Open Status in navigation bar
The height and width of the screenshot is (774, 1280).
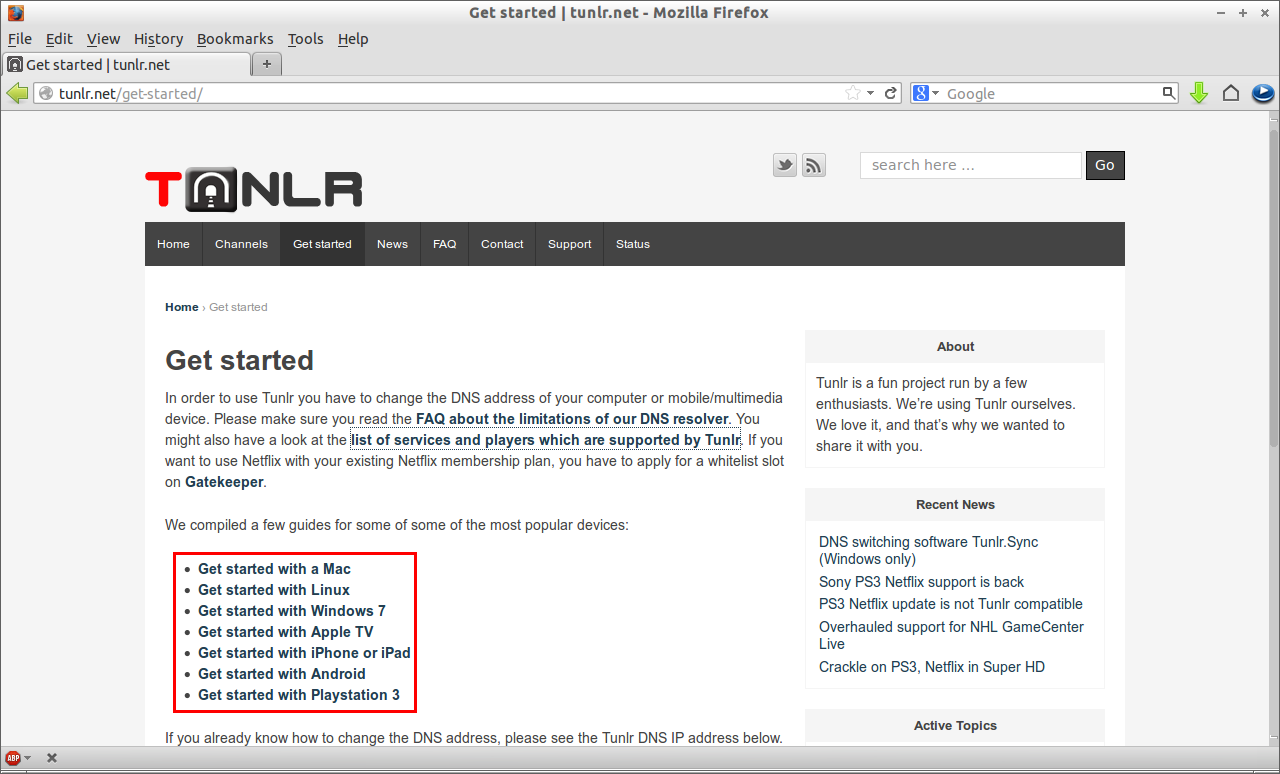point(633,244)
